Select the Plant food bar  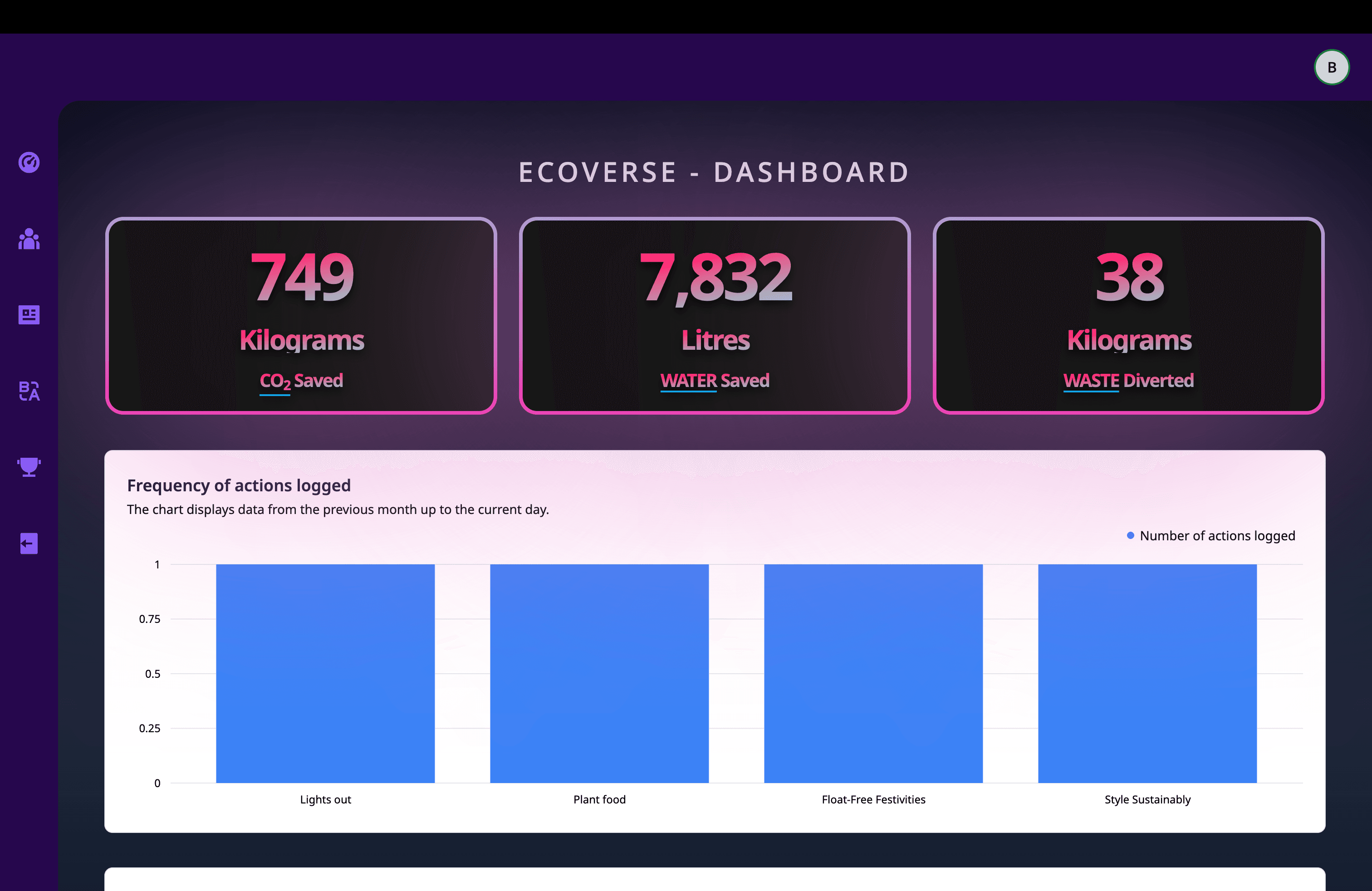click(x=599, y=673)
